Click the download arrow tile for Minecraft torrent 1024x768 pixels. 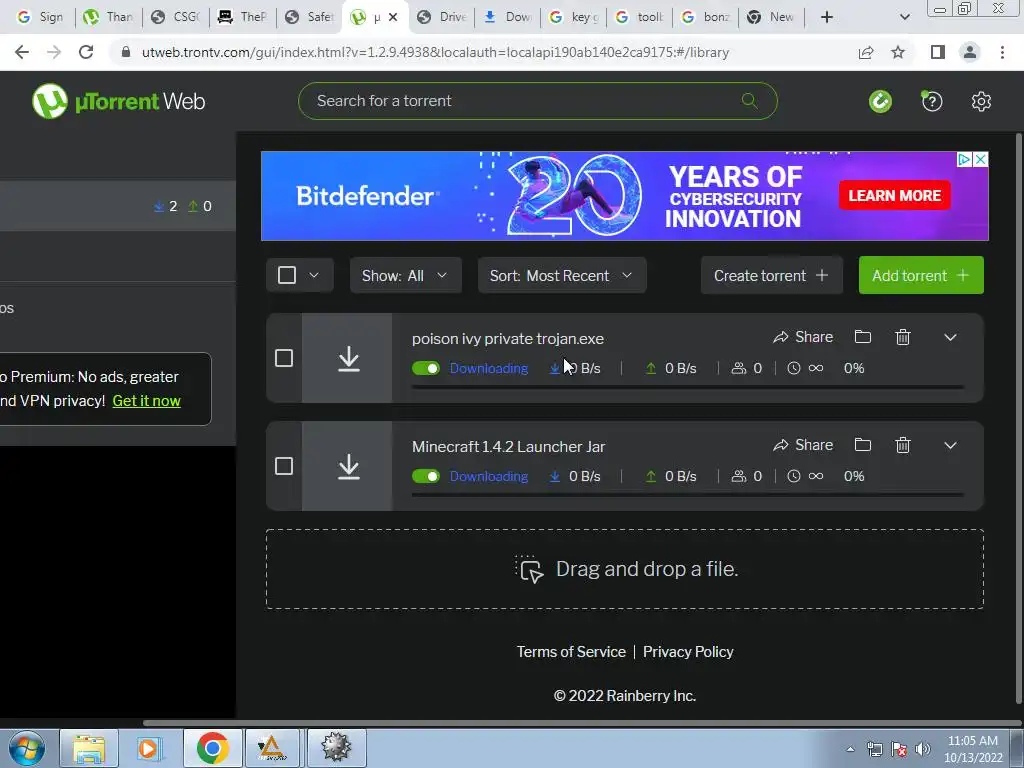coord(347,466)
